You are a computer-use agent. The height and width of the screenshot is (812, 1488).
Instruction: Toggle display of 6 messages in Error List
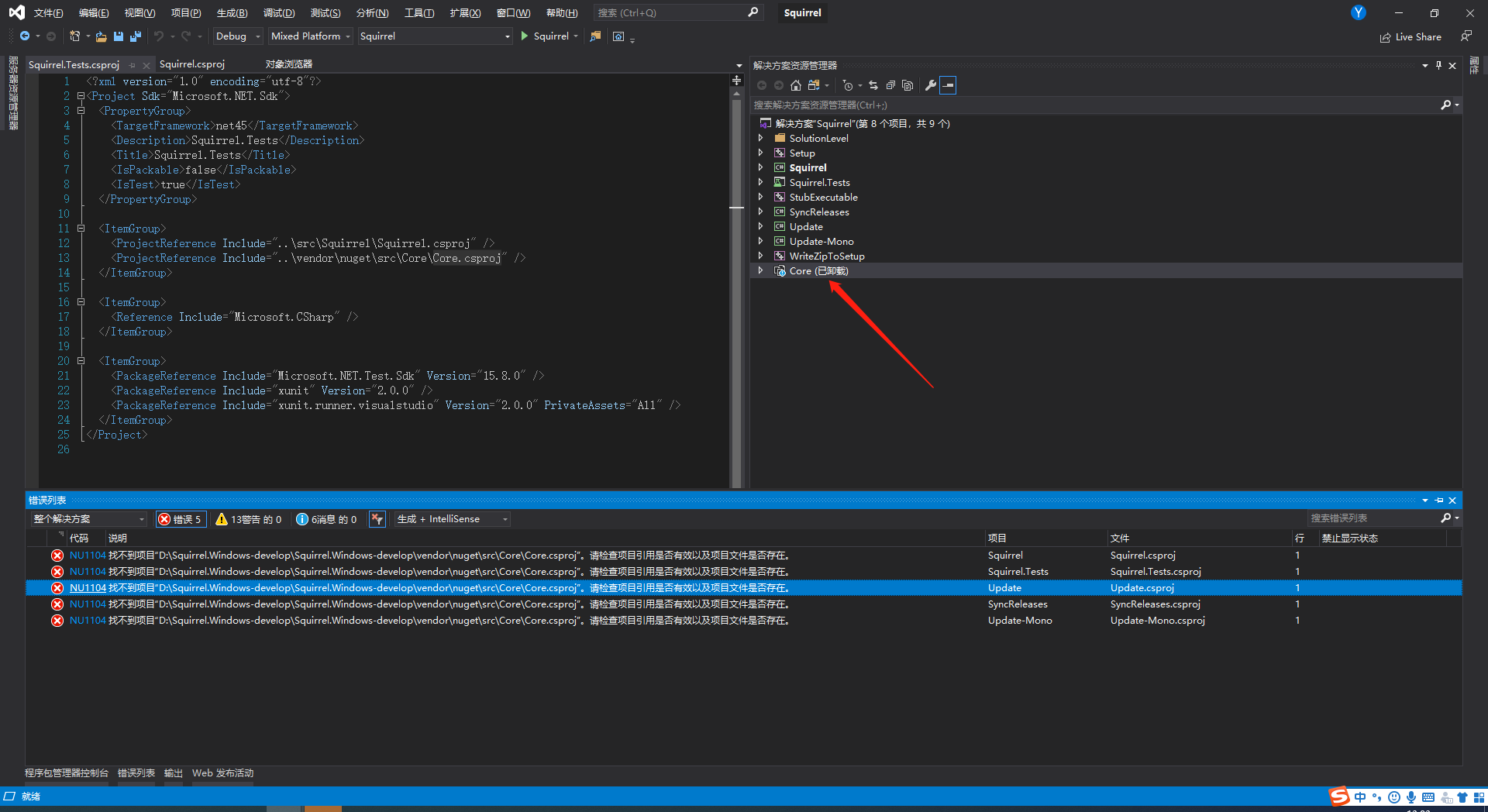point(327,519)
